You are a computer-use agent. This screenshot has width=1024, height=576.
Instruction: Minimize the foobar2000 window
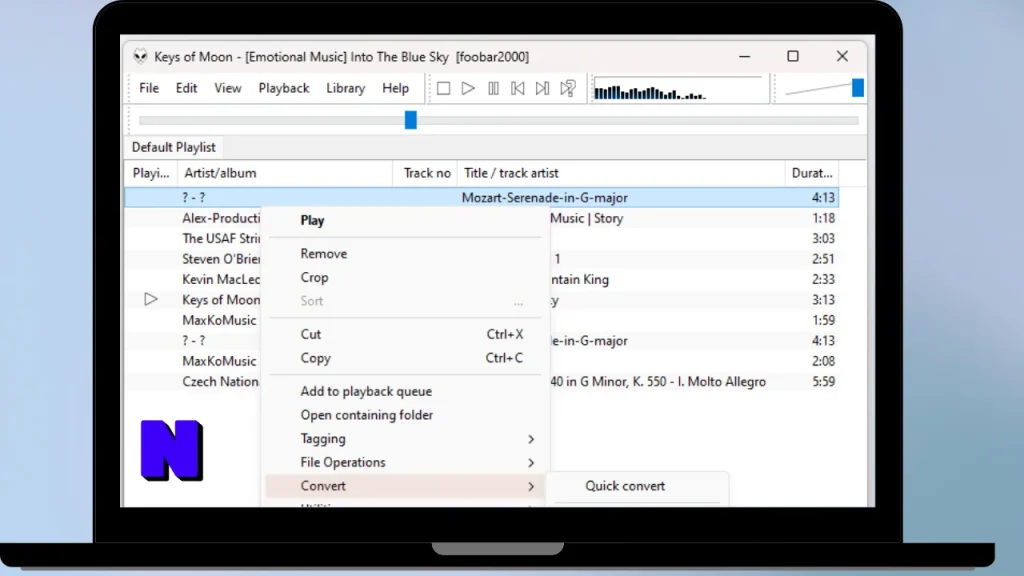[744, 56]
